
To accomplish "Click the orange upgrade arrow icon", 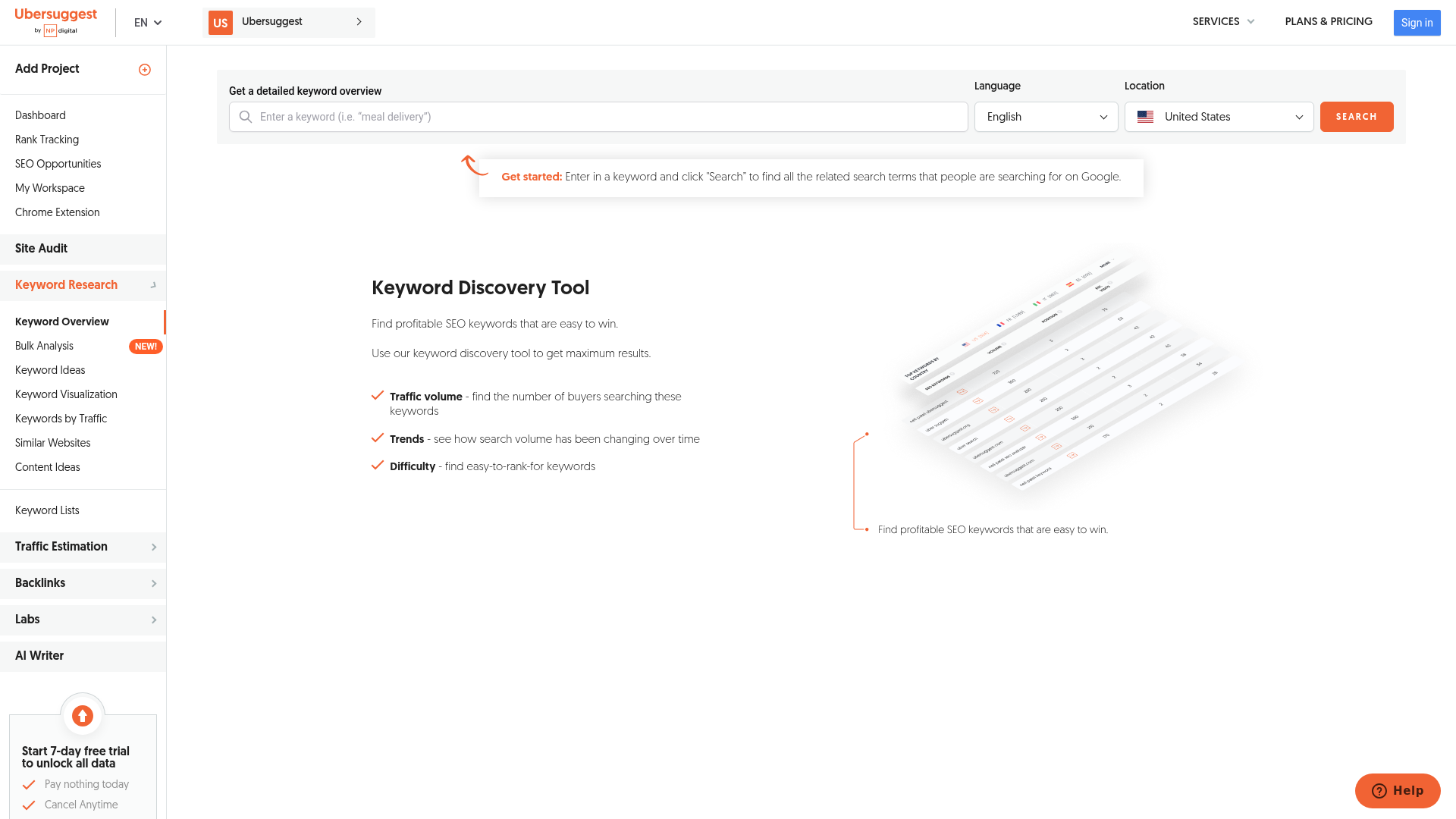I will pos(83,715).
